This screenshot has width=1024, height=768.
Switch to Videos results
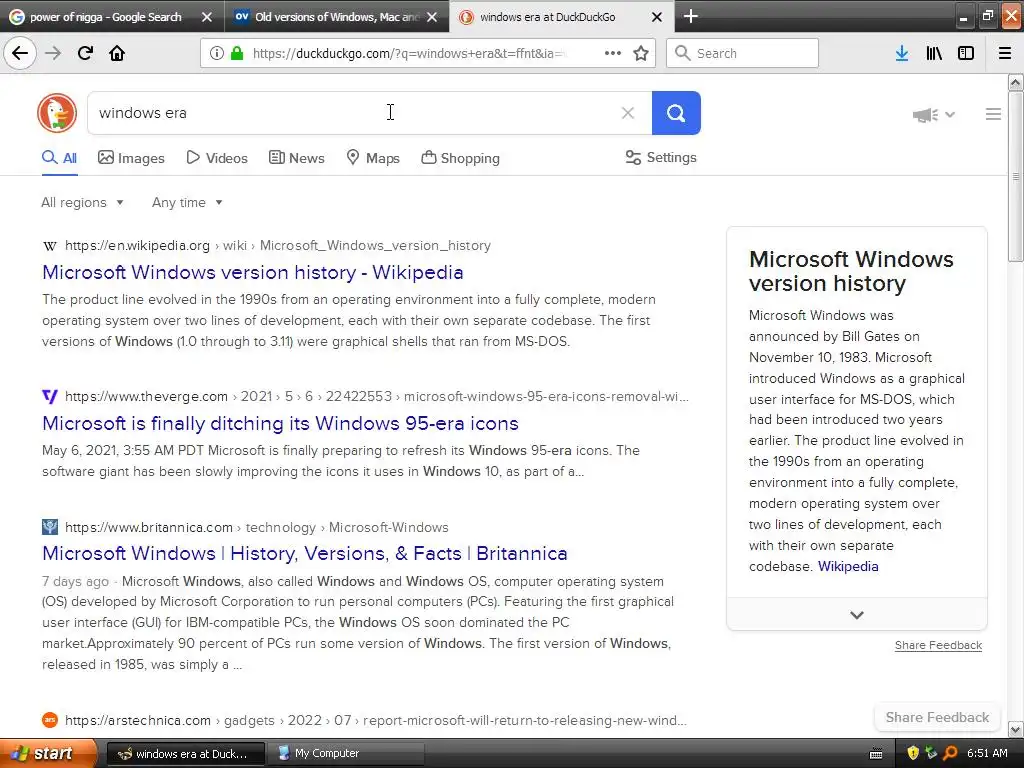(217, 158)
